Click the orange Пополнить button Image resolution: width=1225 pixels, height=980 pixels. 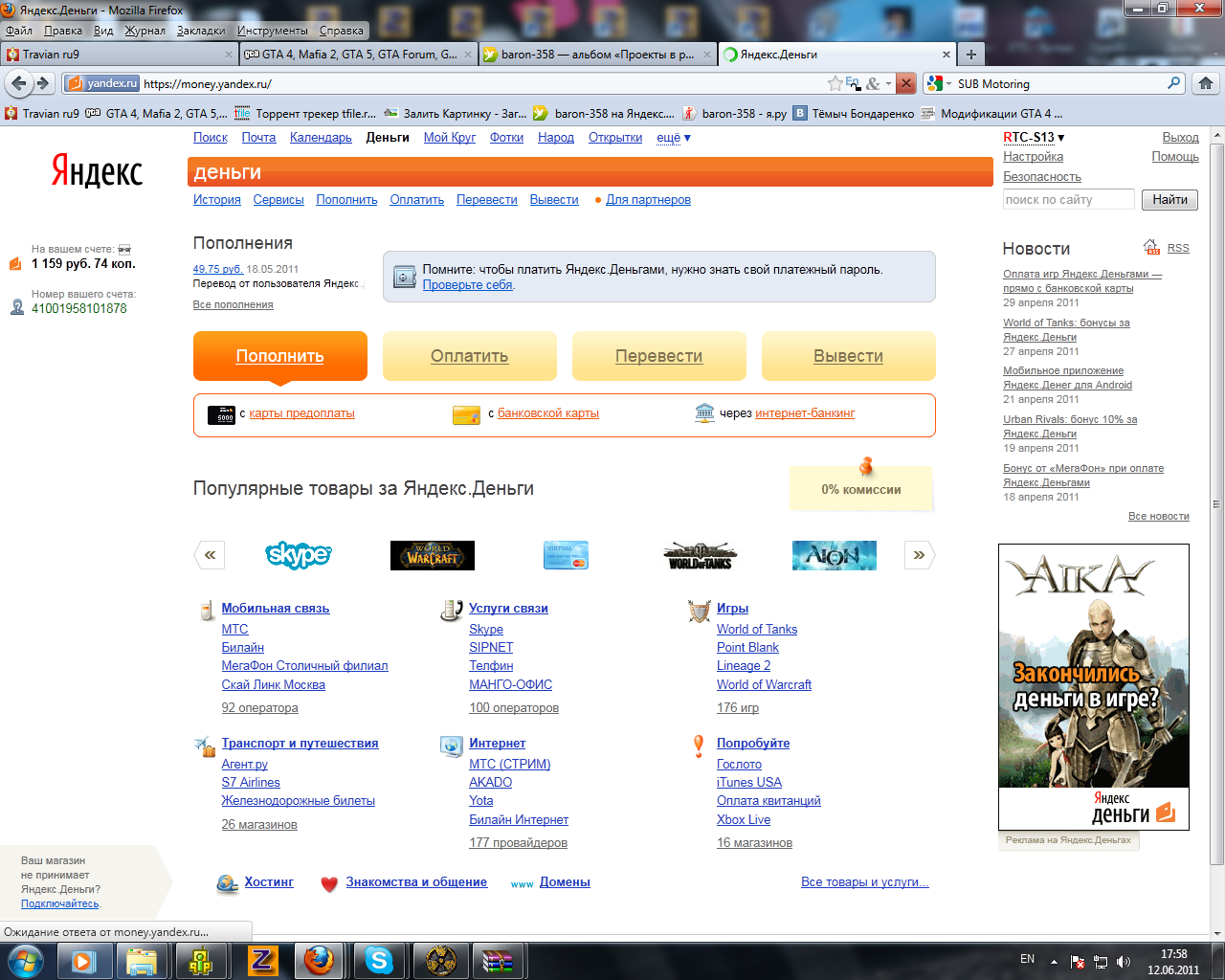280,356
